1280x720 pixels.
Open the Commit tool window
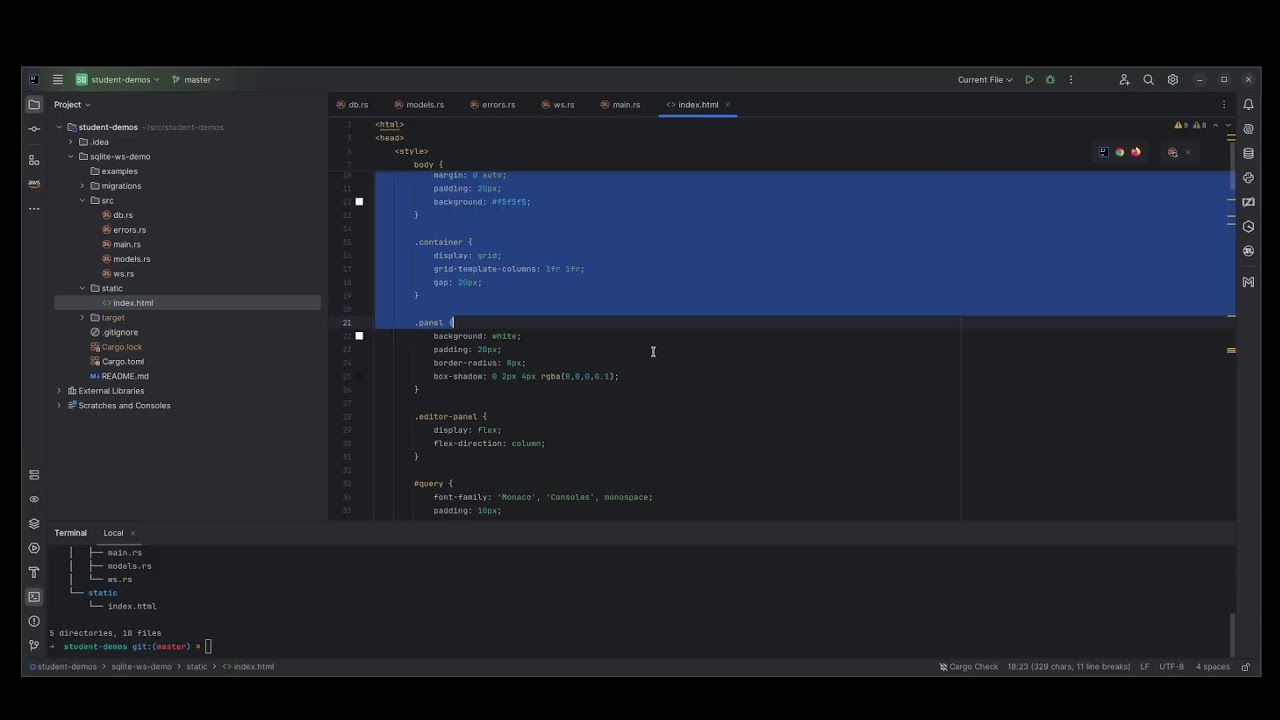(34, 129)
